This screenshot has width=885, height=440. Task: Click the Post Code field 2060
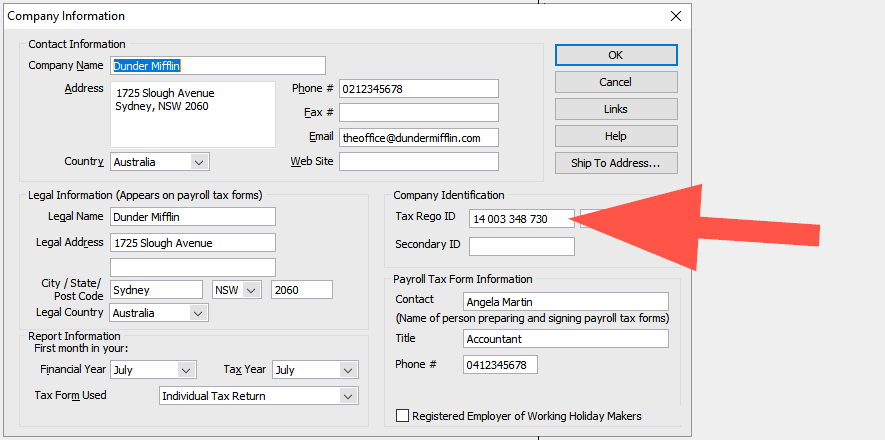click(x=302, y=290)
